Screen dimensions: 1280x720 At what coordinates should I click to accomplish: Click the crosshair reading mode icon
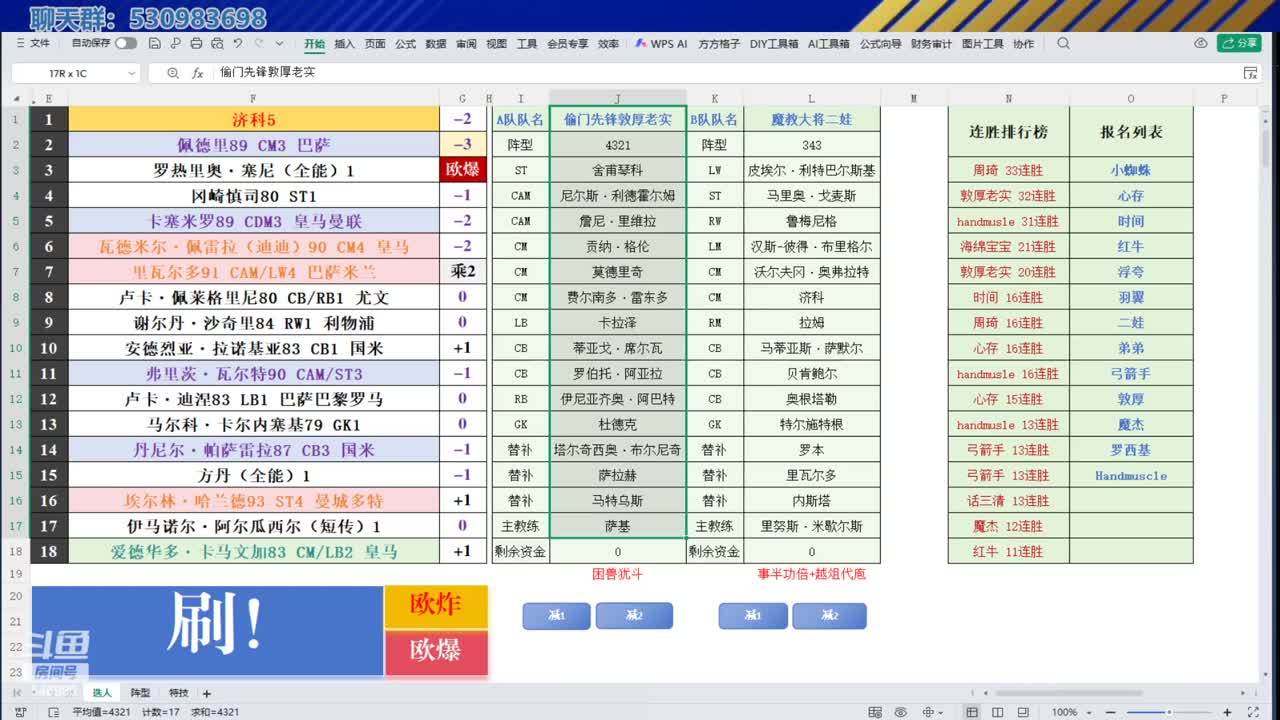pos(927,712)
